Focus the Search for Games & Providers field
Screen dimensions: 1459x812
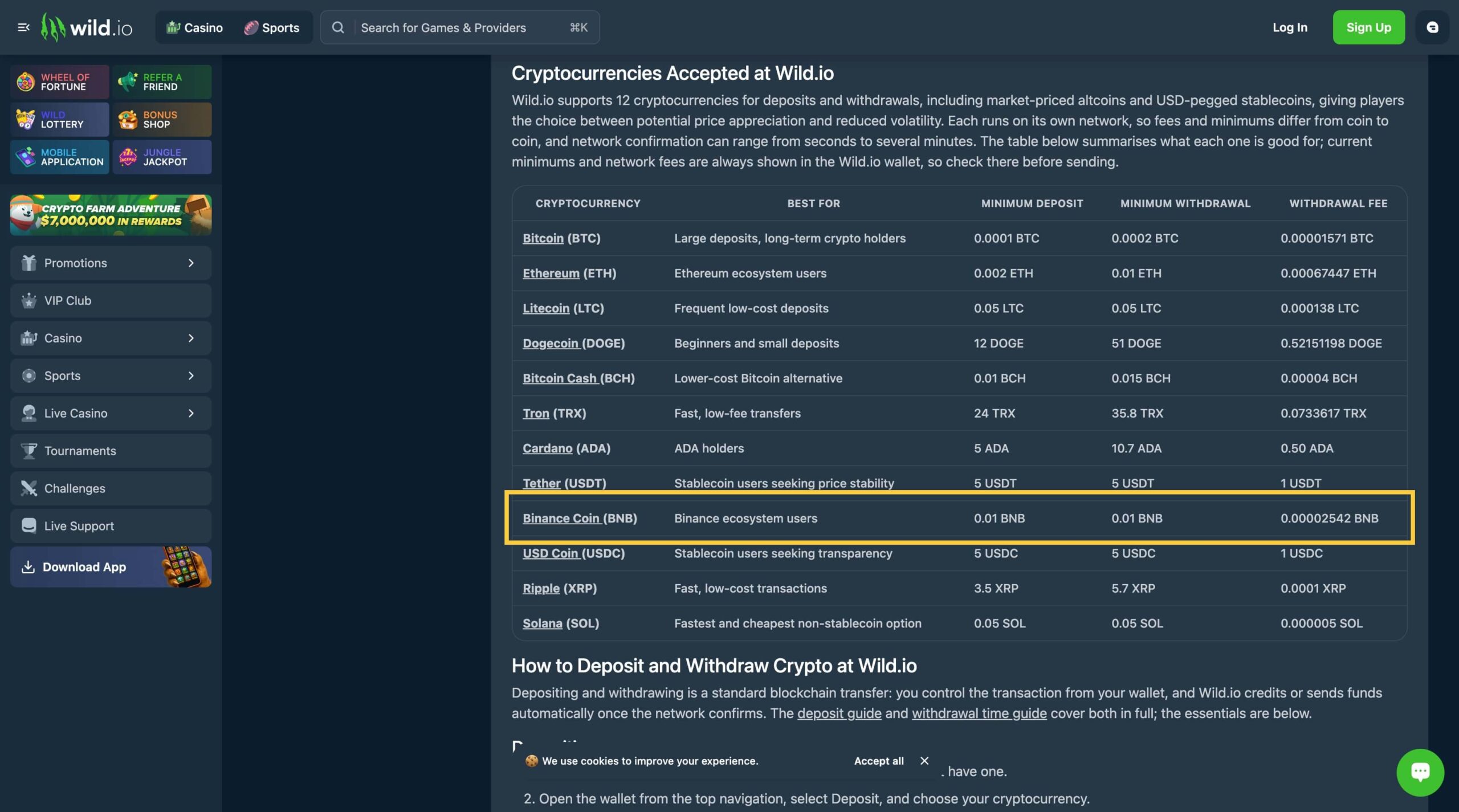click(459, 27)
